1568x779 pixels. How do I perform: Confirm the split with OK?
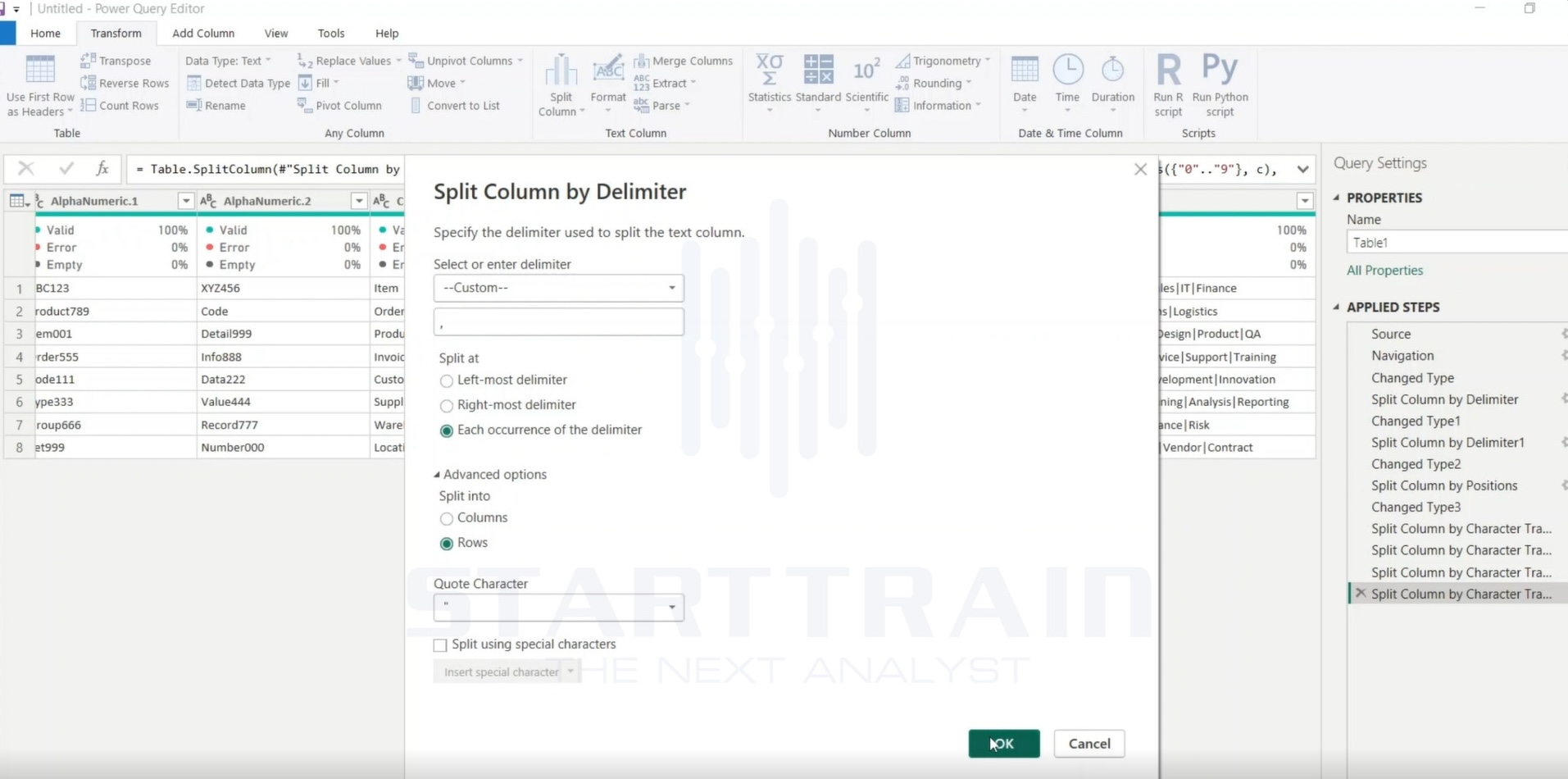pos(1004,744)
